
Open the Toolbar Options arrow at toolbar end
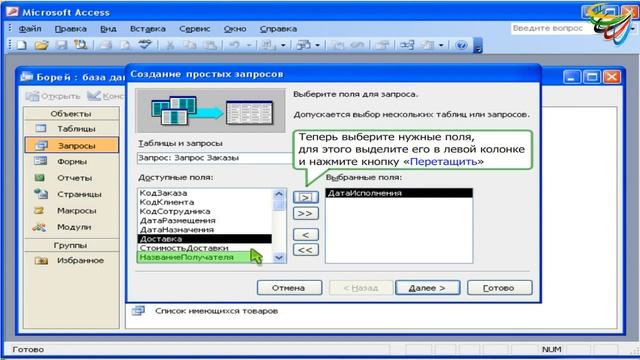478,45
